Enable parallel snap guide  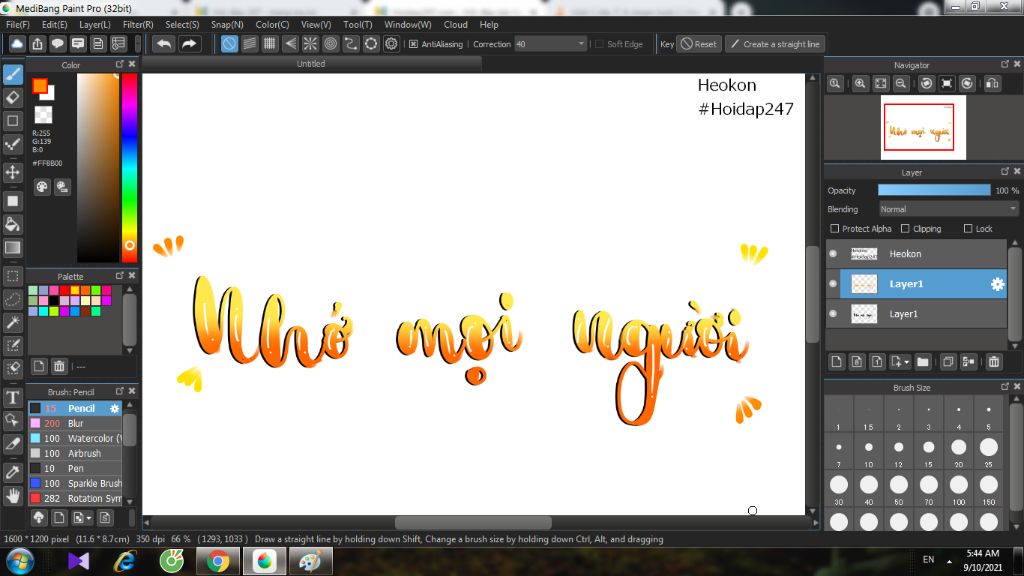tap(249, 44)
